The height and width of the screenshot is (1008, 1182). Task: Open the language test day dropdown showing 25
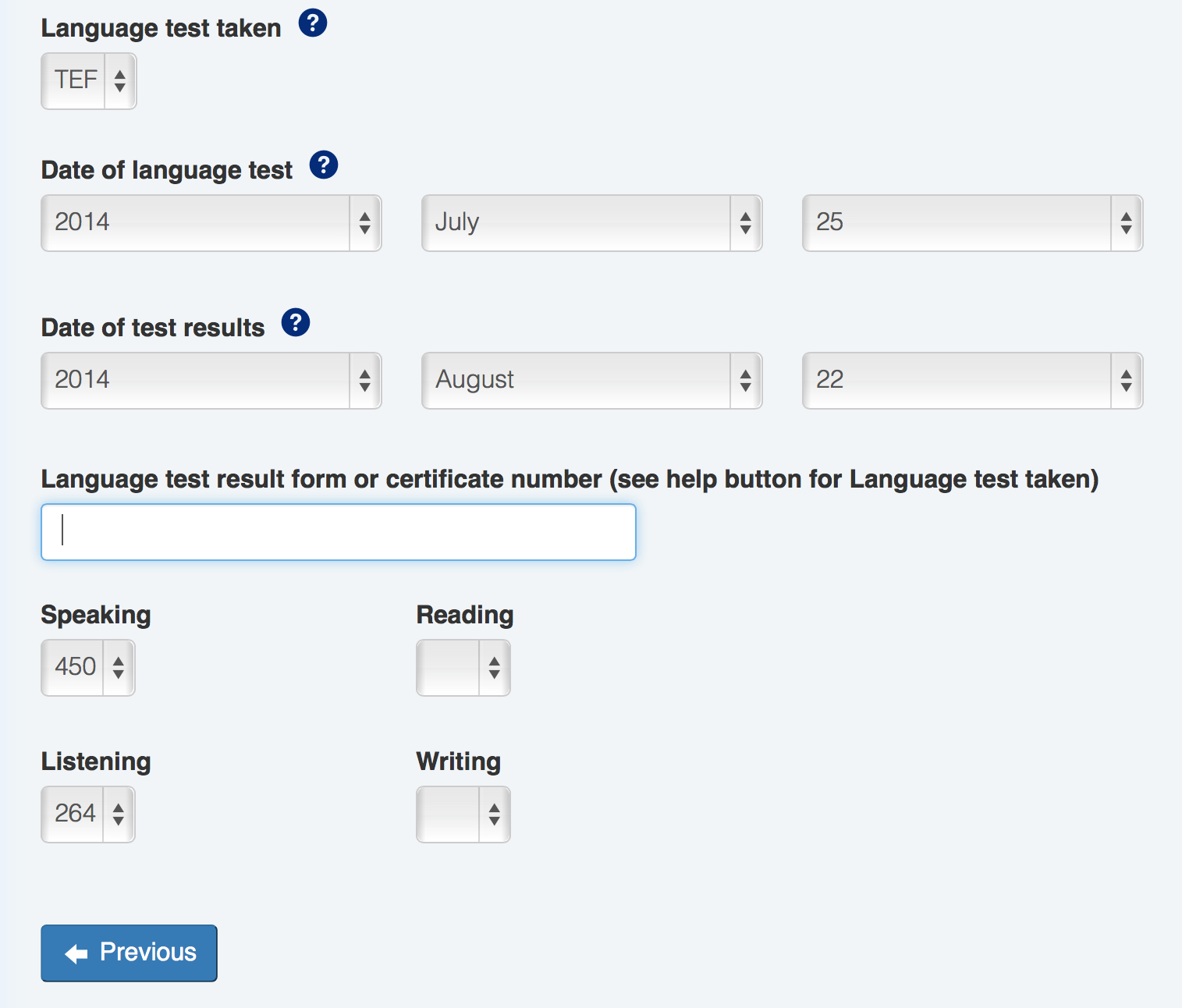click(972, 223)
